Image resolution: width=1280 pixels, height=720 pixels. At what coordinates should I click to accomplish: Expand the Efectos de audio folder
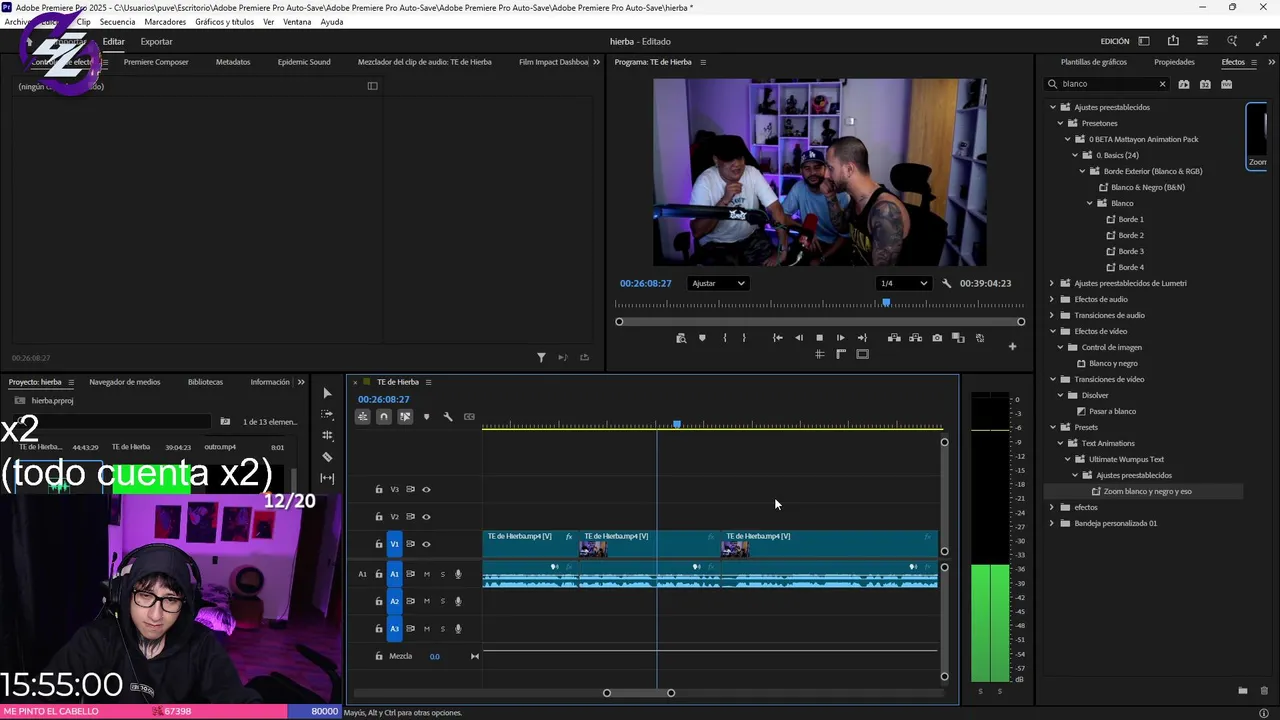pos(1052,299)
